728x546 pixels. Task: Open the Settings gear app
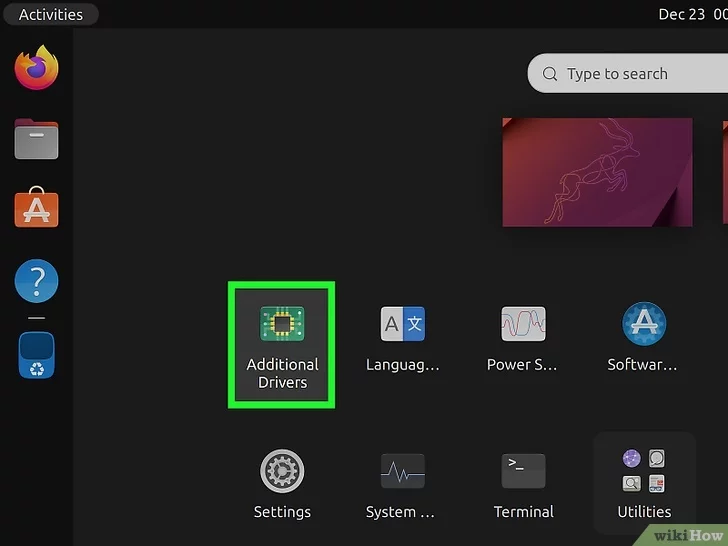(x=282, y=484)
